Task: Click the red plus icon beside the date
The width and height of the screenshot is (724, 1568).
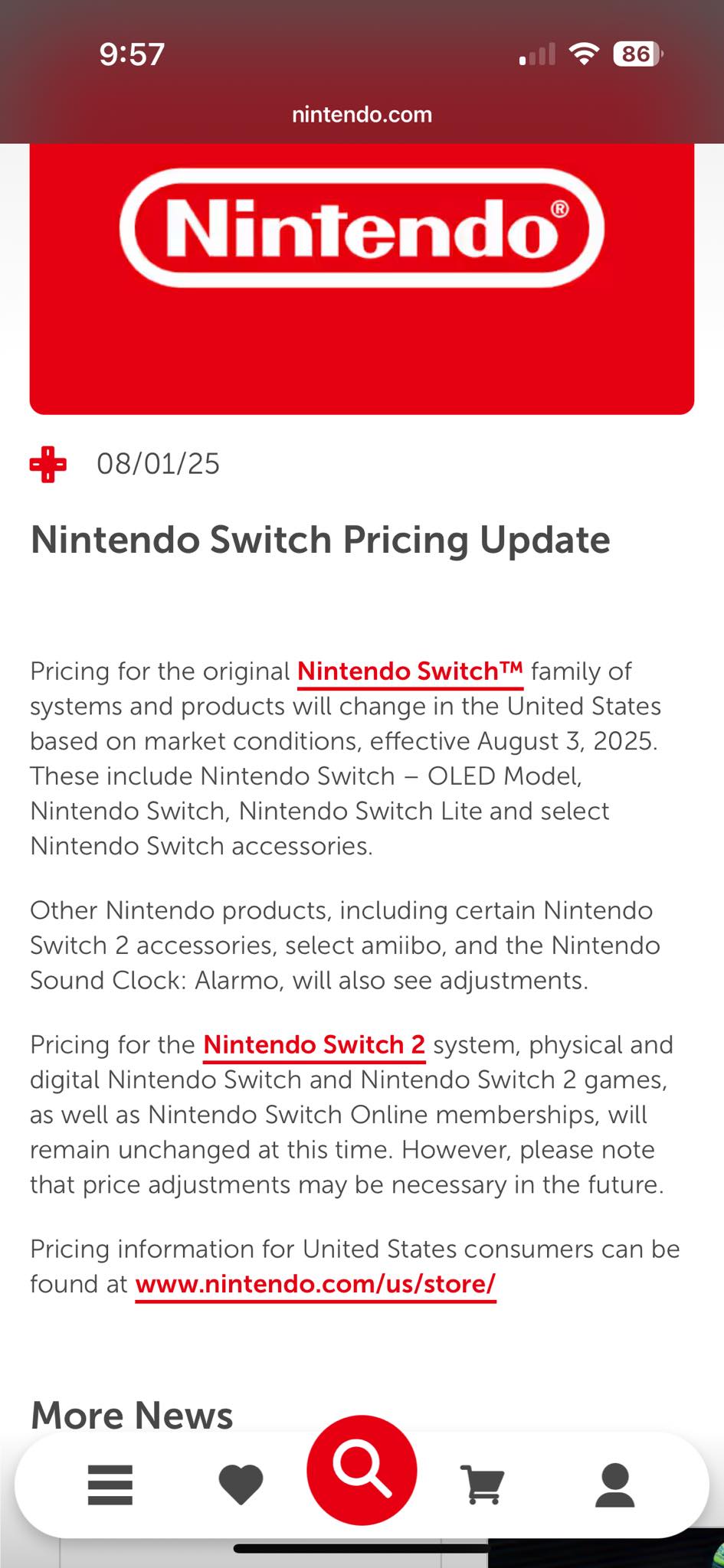Action: pos(48,465)
